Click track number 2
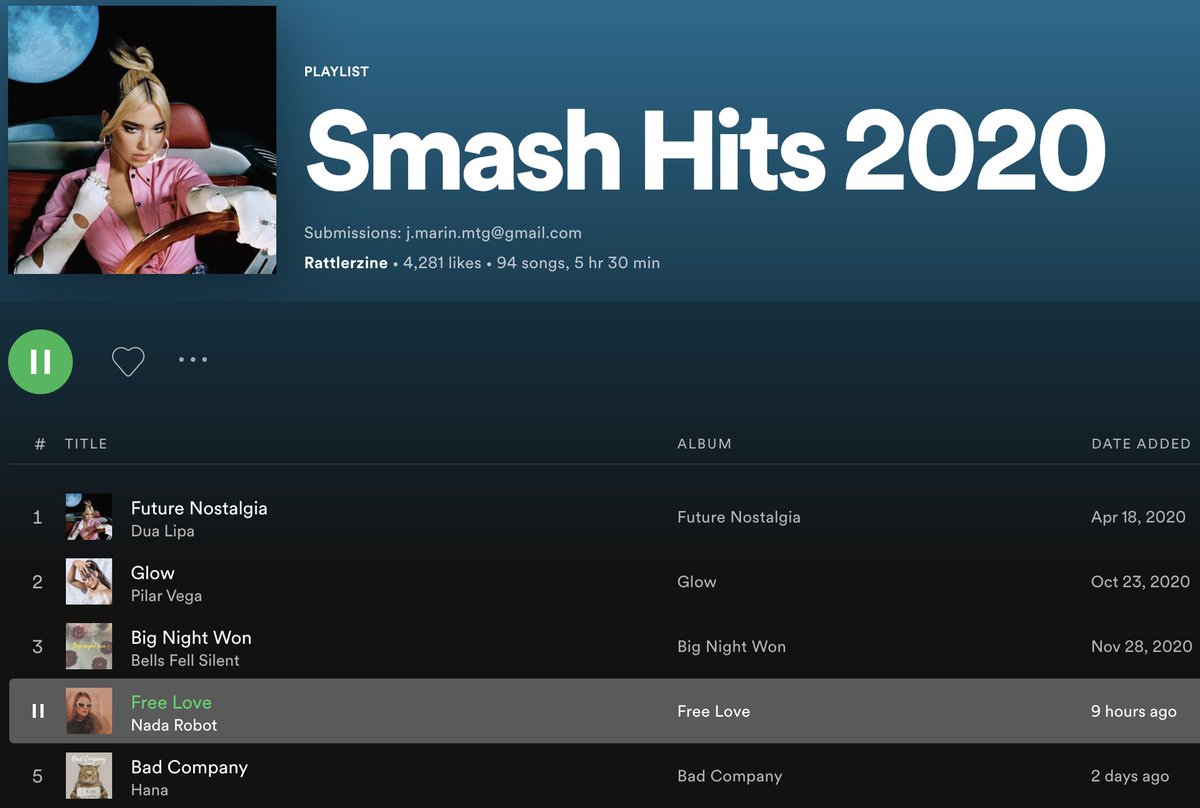The image size is (1200, 808). (38, 582)
